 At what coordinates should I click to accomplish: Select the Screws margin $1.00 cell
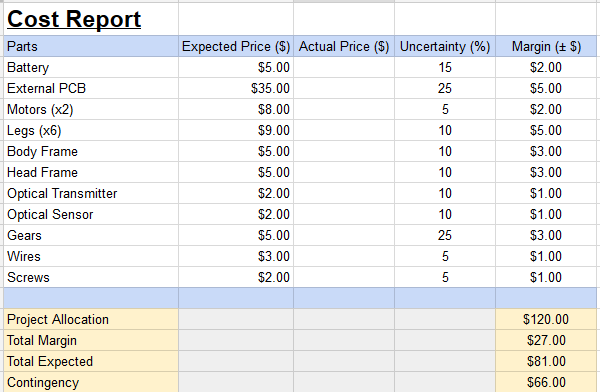tap(546, 278)
